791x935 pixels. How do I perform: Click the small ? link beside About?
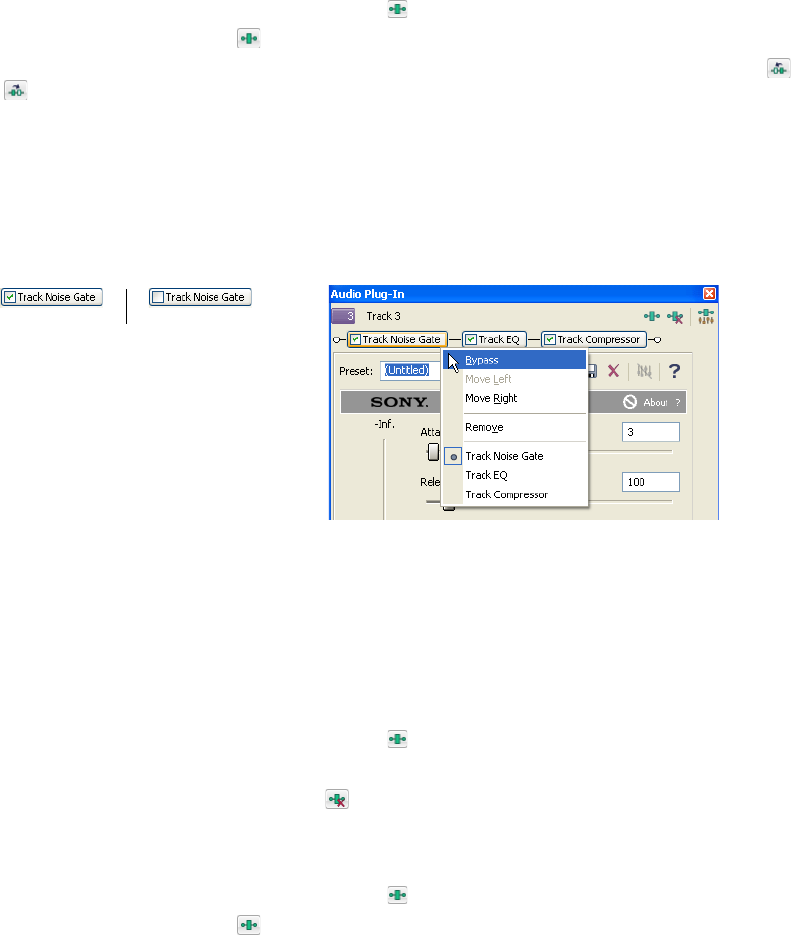coord(678,403)
